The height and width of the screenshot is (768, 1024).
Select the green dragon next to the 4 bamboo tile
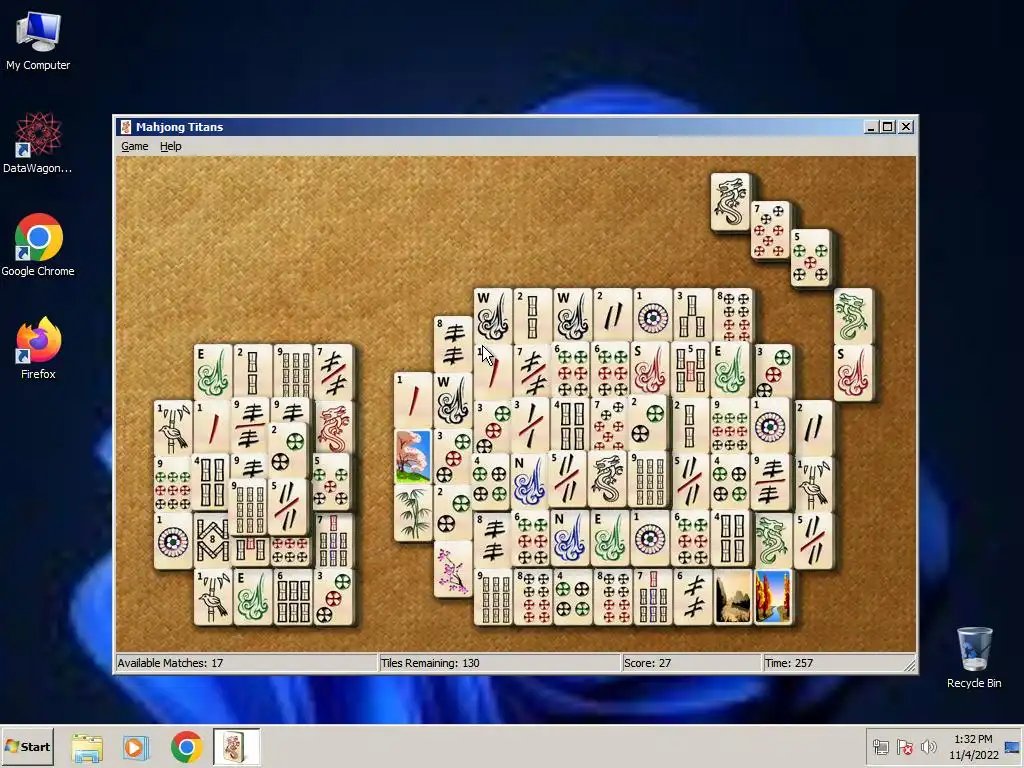pyautogui.click(x=773, y=540)
